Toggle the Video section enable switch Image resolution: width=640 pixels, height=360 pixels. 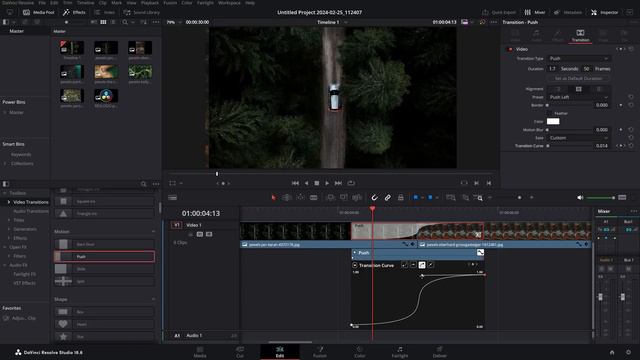[x=510, y=49]
